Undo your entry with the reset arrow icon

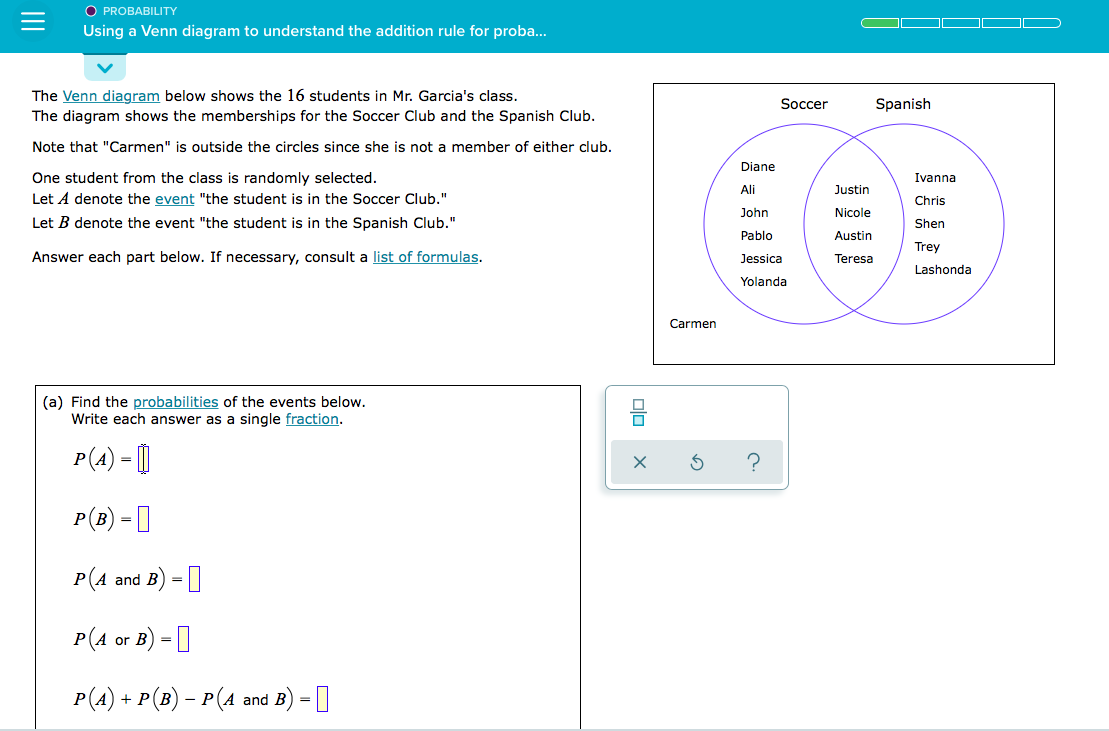tap(696, 462)
